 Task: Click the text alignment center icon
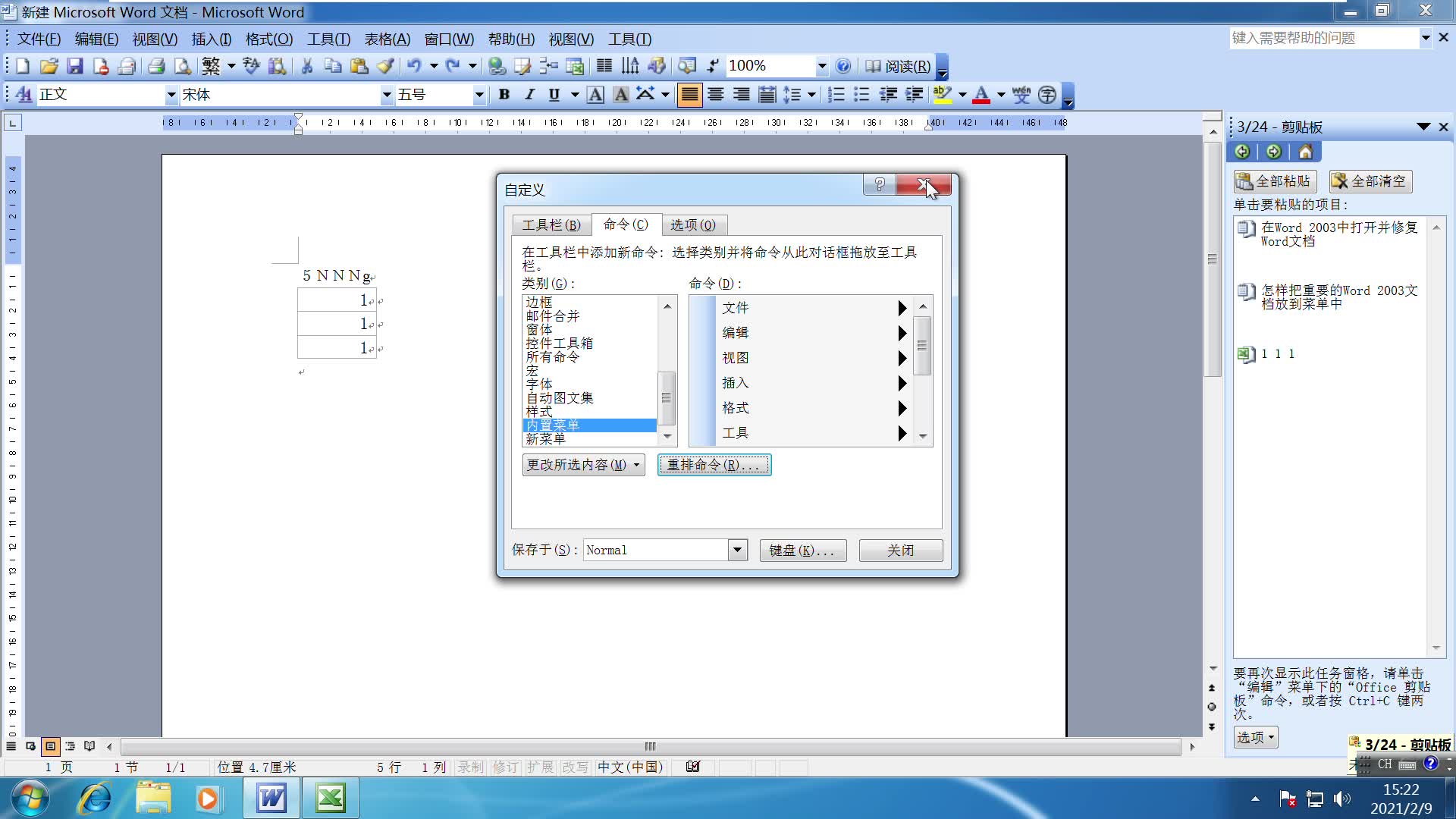click(x=715, y=94)
